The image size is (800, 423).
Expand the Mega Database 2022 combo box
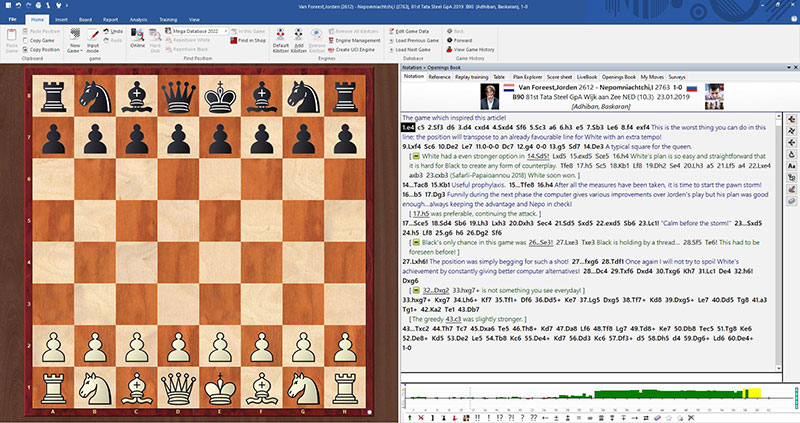click(225, 31)
